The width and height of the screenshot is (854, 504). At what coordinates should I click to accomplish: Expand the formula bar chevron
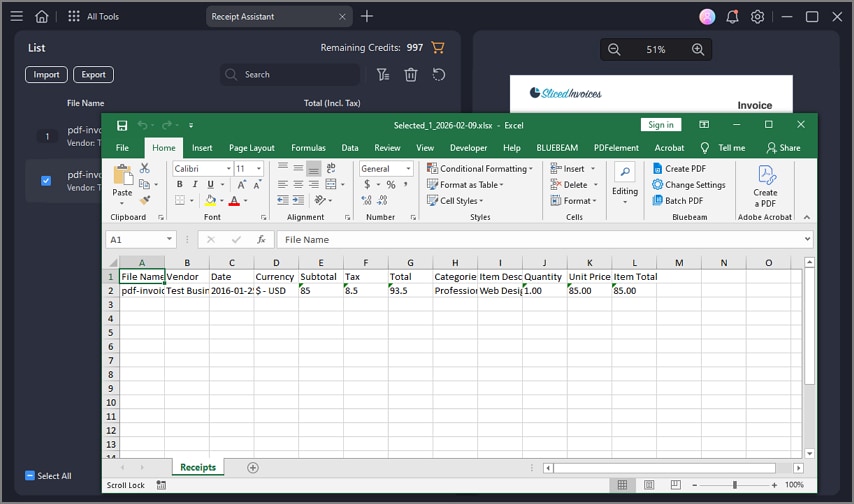(x=807, y=239)
